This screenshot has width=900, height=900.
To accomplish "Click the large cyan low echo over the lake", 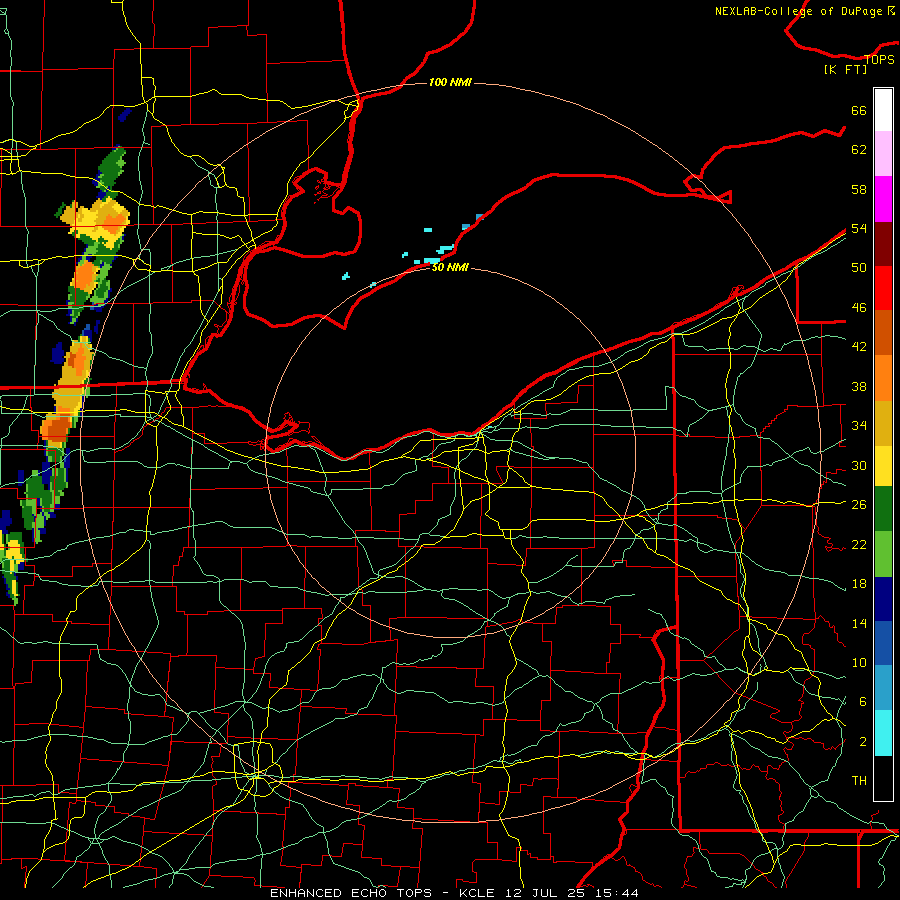I will coord(432,261).
